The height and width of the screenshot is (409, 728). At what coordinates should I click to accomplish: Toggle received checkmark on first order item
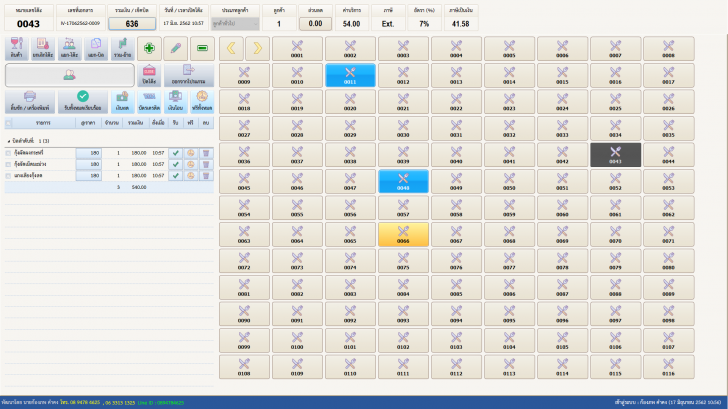(175, 153)
